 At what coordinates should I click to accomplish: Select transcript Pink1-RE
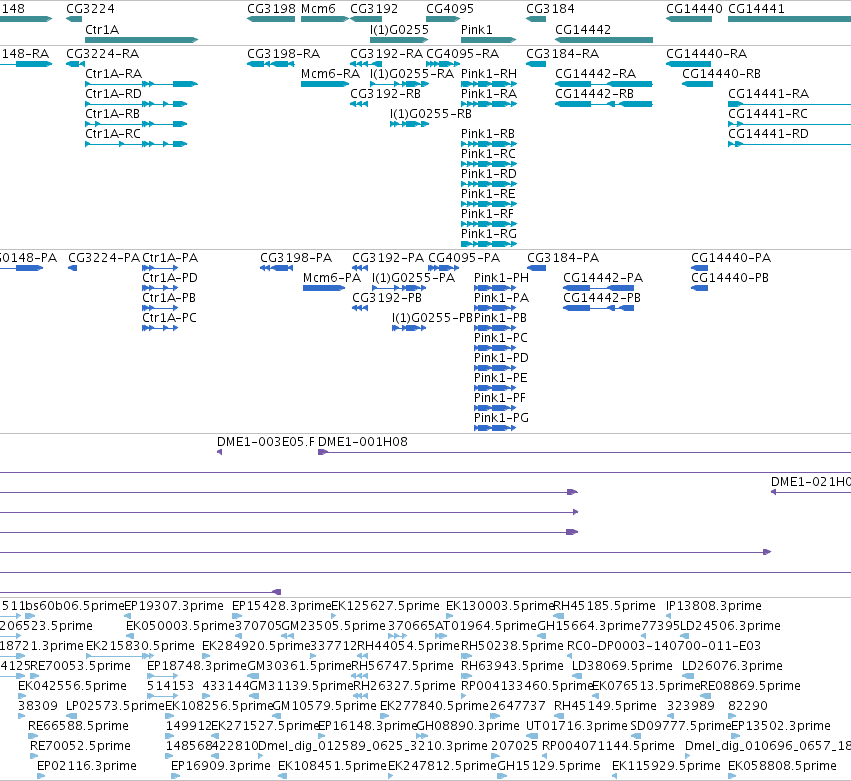click(x=489, y=204)
